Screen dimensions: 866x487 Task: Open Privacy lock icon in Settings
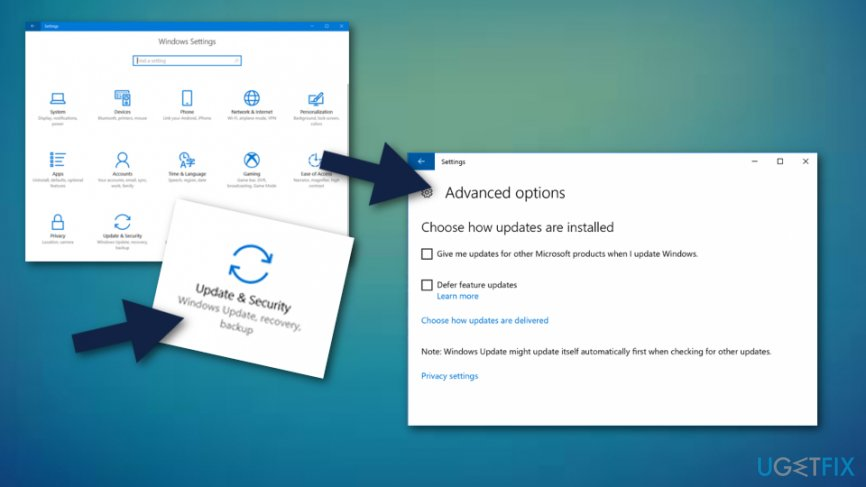tap(57, 222)
